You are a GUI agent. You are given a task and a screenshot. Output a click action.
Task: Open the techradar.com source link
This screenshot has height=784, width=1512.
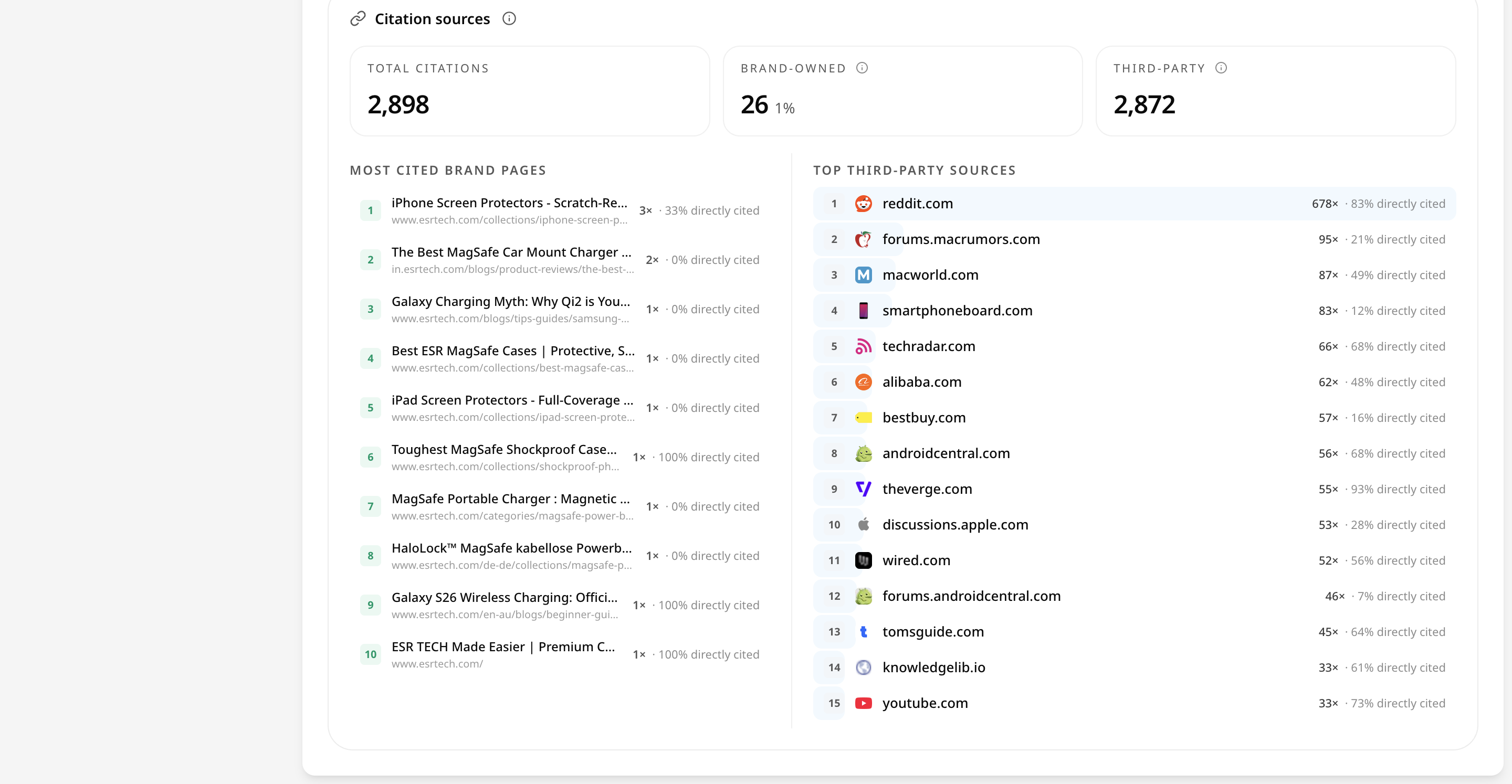pos(929,346)
